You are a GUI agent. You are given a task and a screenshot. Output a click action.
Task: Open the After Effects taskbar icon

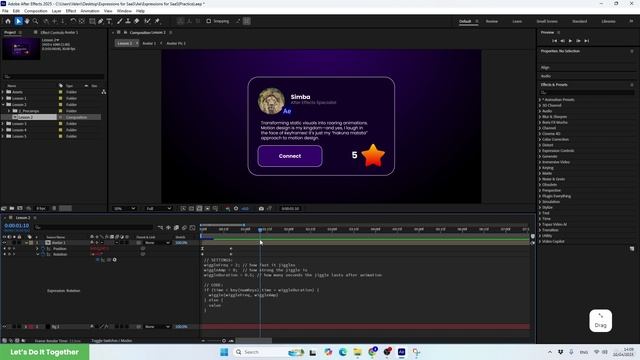[x=402, y=352]
